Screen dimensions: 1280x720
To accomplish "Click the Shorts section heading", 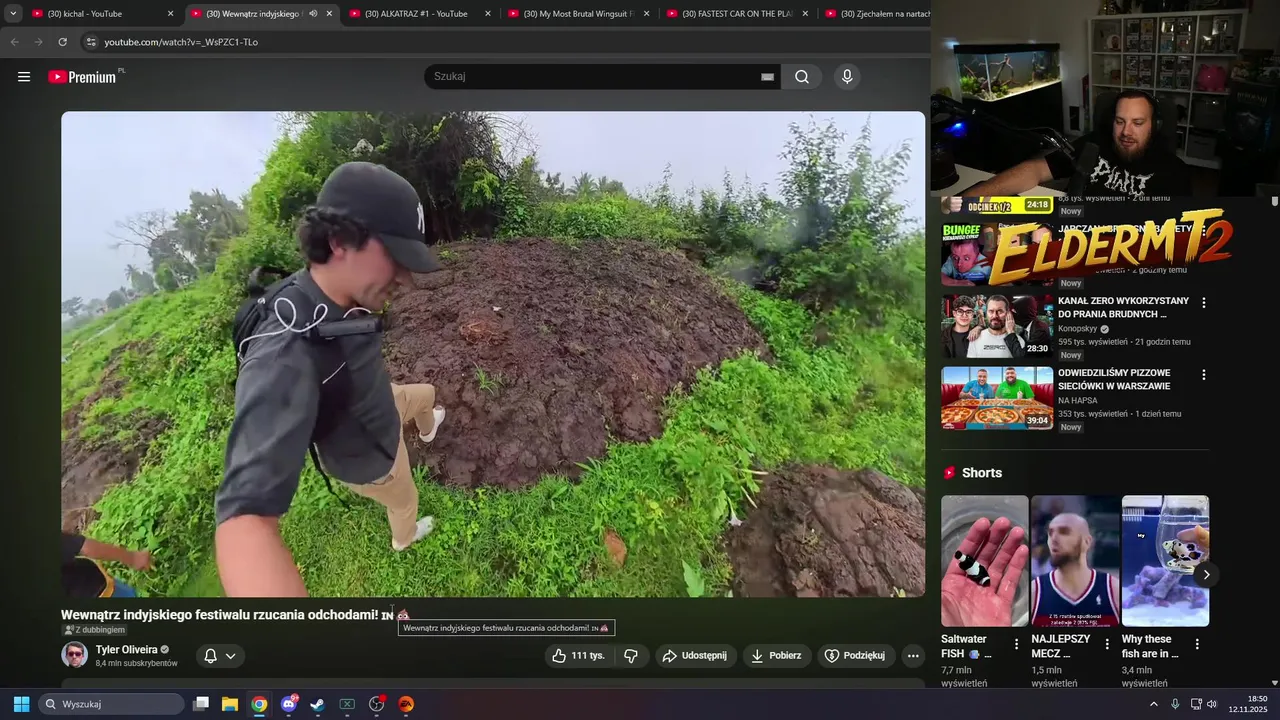I will pos(982,473).
